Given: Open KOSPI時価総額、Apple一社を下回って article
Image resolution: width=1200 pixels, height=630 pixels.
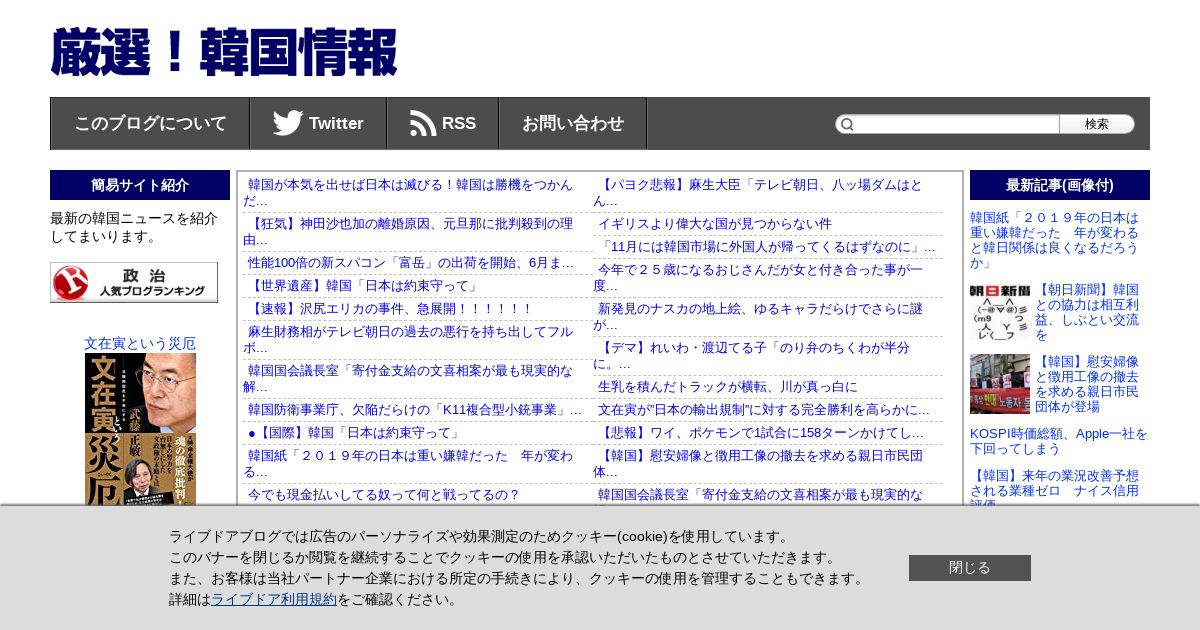Looking at the screenshot, I should coord(1059,442).
